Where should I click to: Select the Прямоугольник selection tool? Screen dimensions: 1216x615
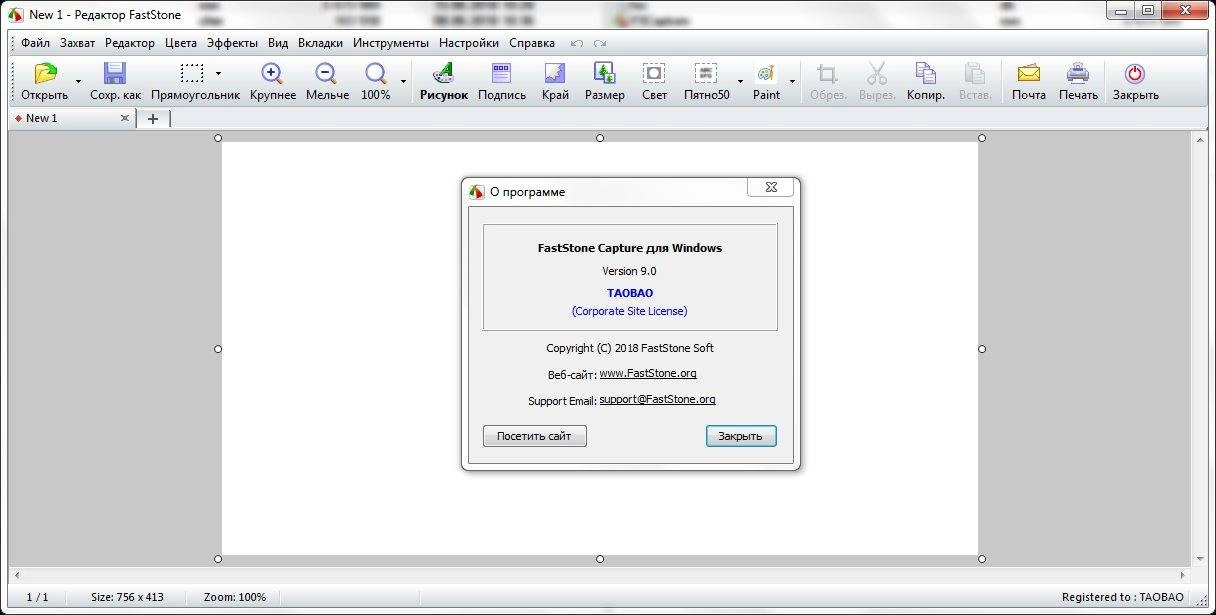tap(191, 74)
